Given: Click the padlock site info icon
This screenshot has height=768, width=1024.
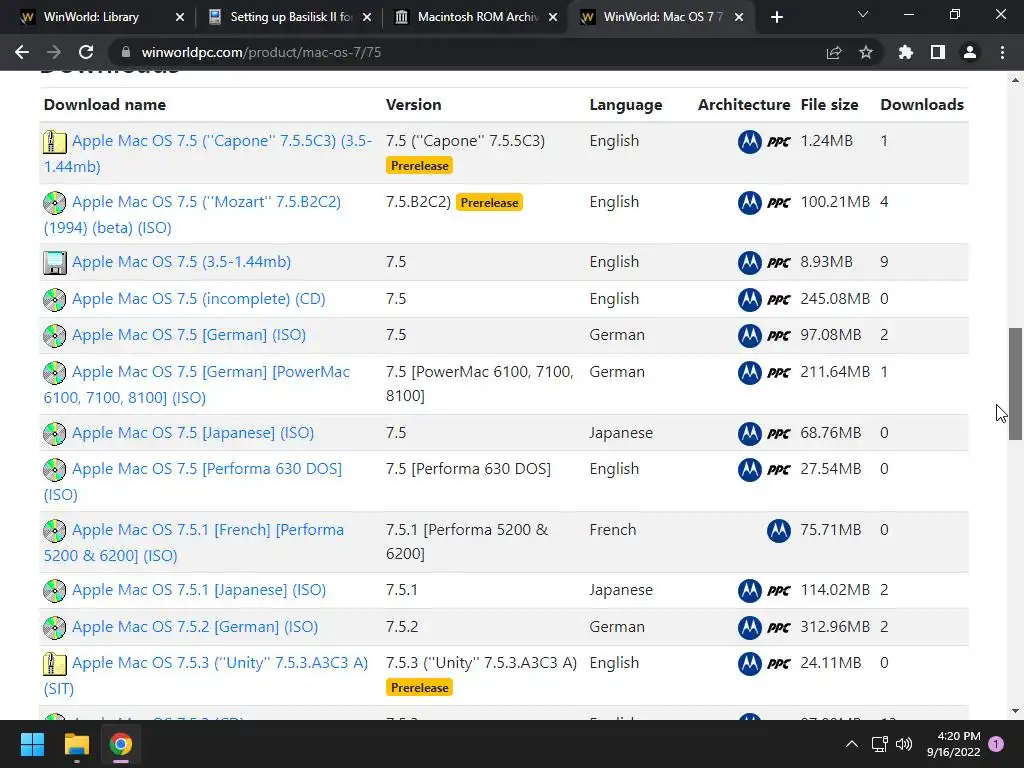Looking at the screenshot, I should click(126, 52).
